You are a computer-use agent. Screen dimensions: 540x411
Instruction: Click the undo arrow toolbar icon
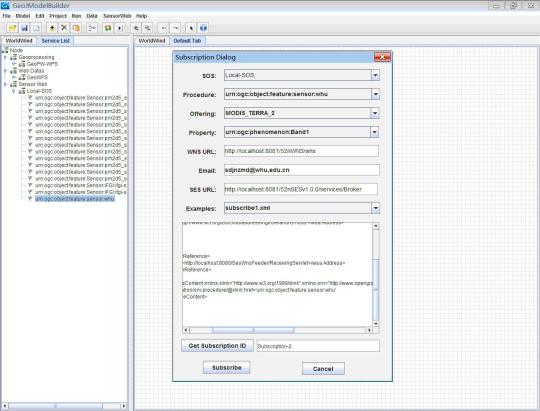coord(164,28)
